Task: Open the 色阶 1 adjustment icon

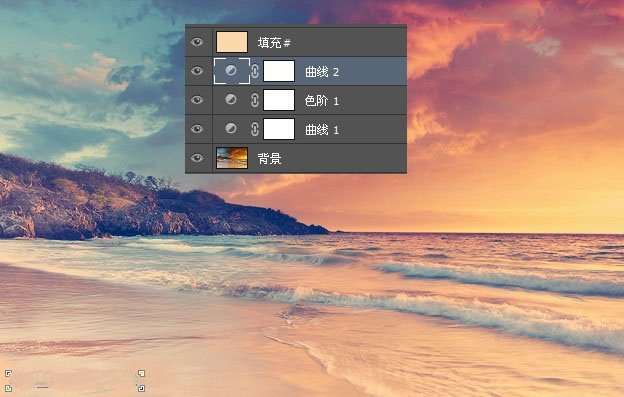Action: (231, 99)
